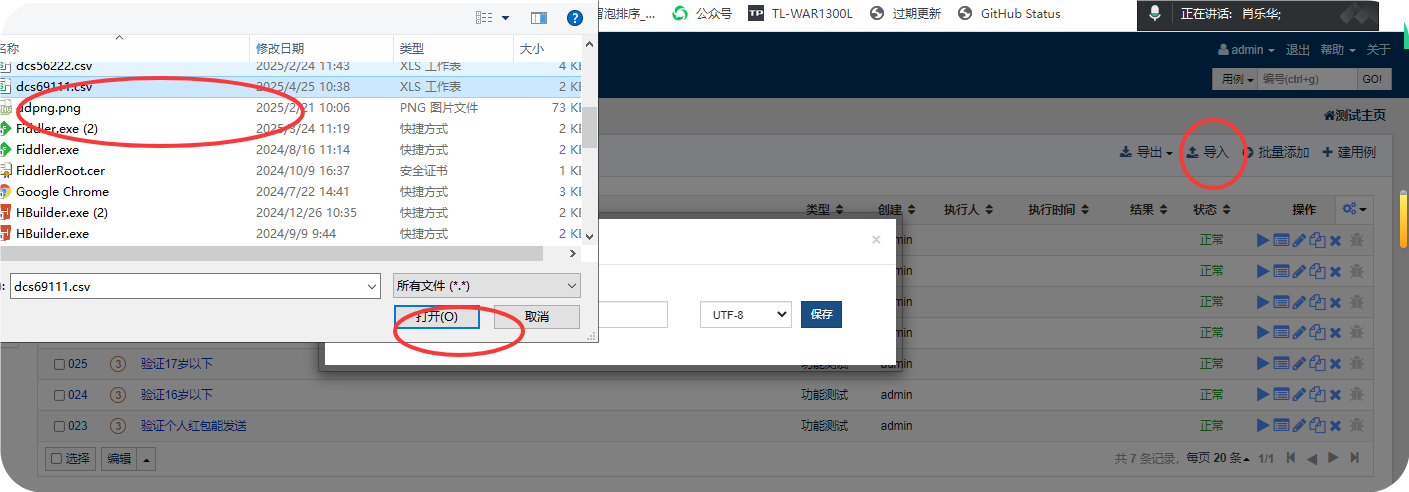The image size is (1409, 492).
Task: Click the bug icon on case 024 row
Action: click(1357, 395)
